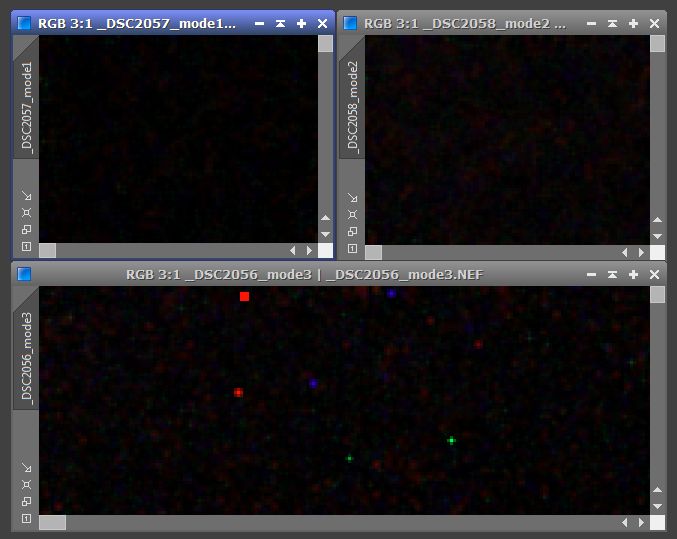Click the horizontal scrollbar thumb in the mode1 window

point(47,250)
